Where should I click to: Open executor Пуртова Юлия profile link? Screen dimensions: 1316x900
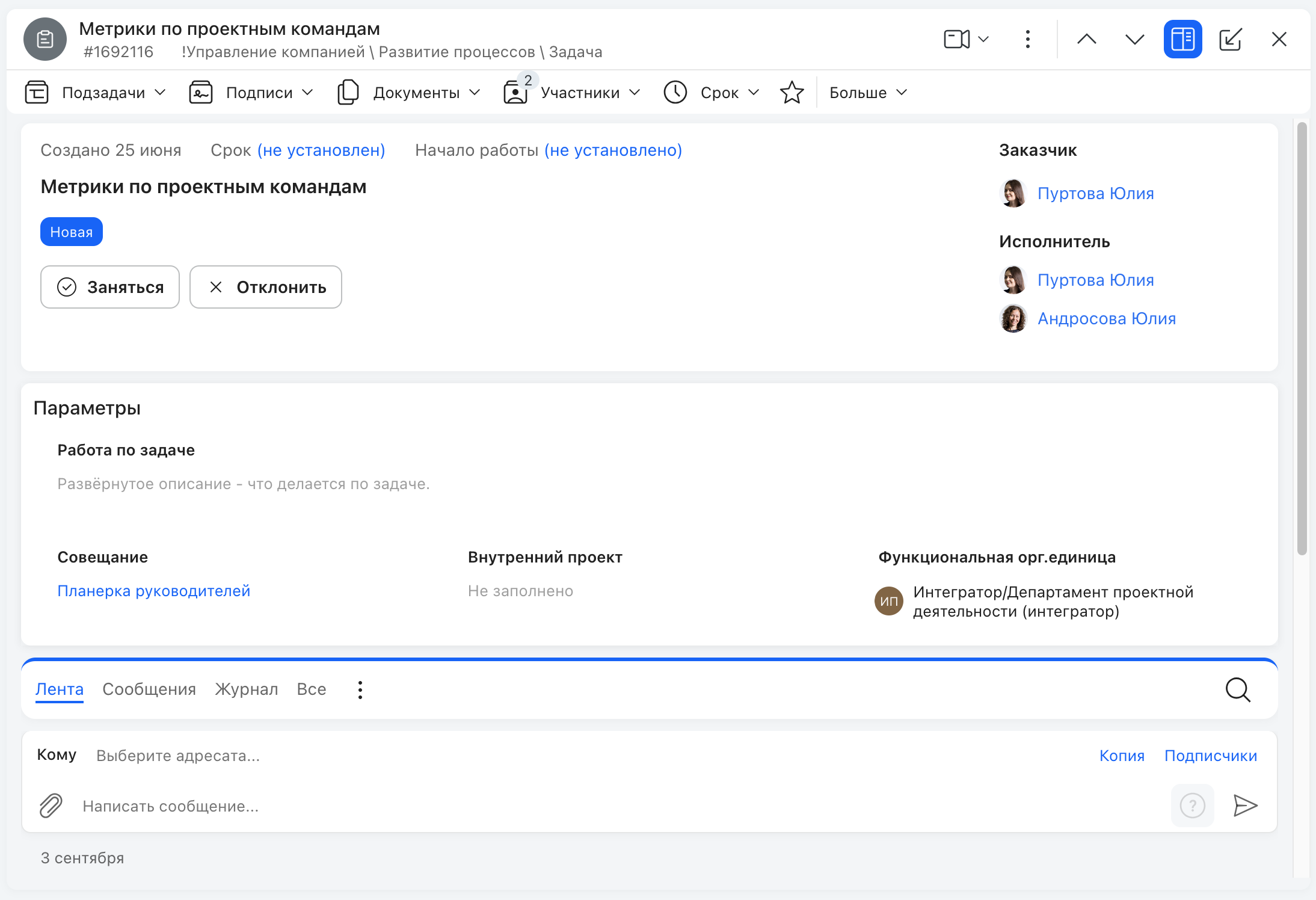(x=1096, y=280)
